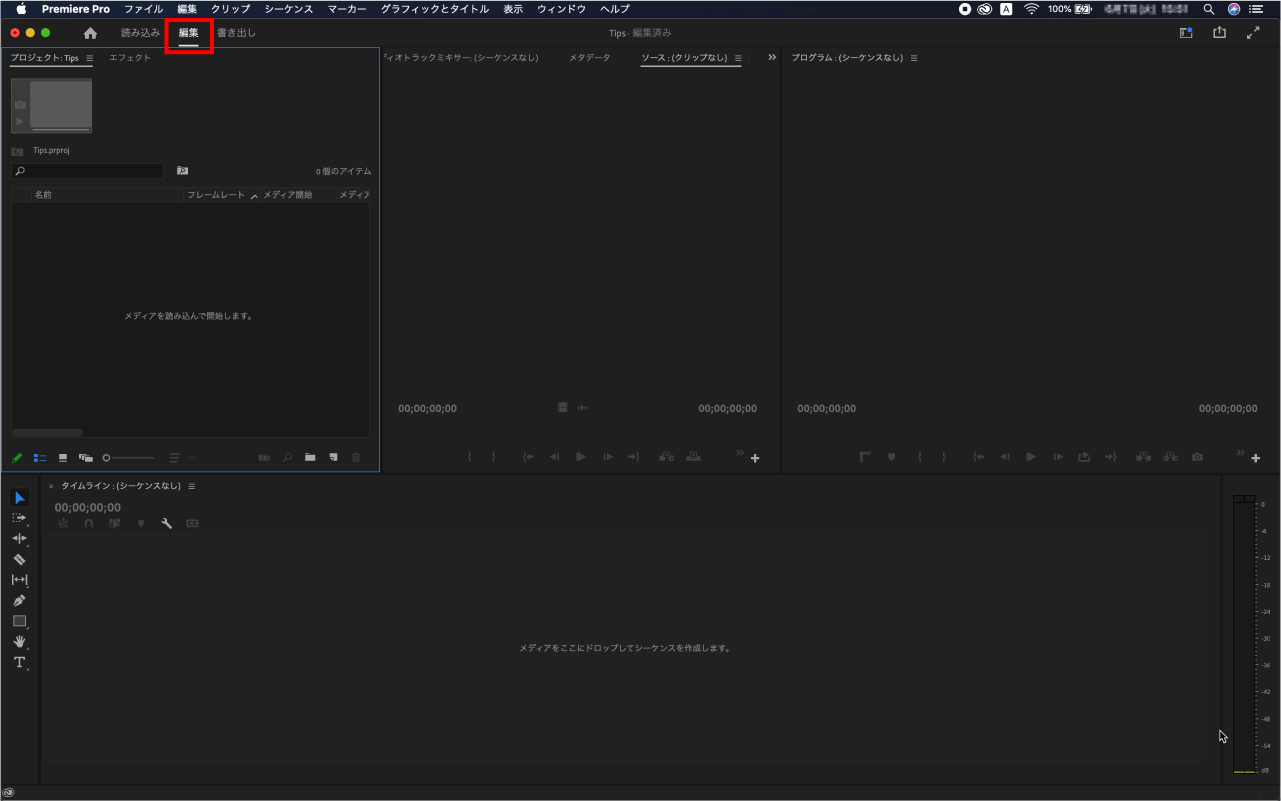The height and width of the screenshot is (801, 1281).
Task: Select the Hand tool
Action: pyautogui.click(x=19, y=642)
